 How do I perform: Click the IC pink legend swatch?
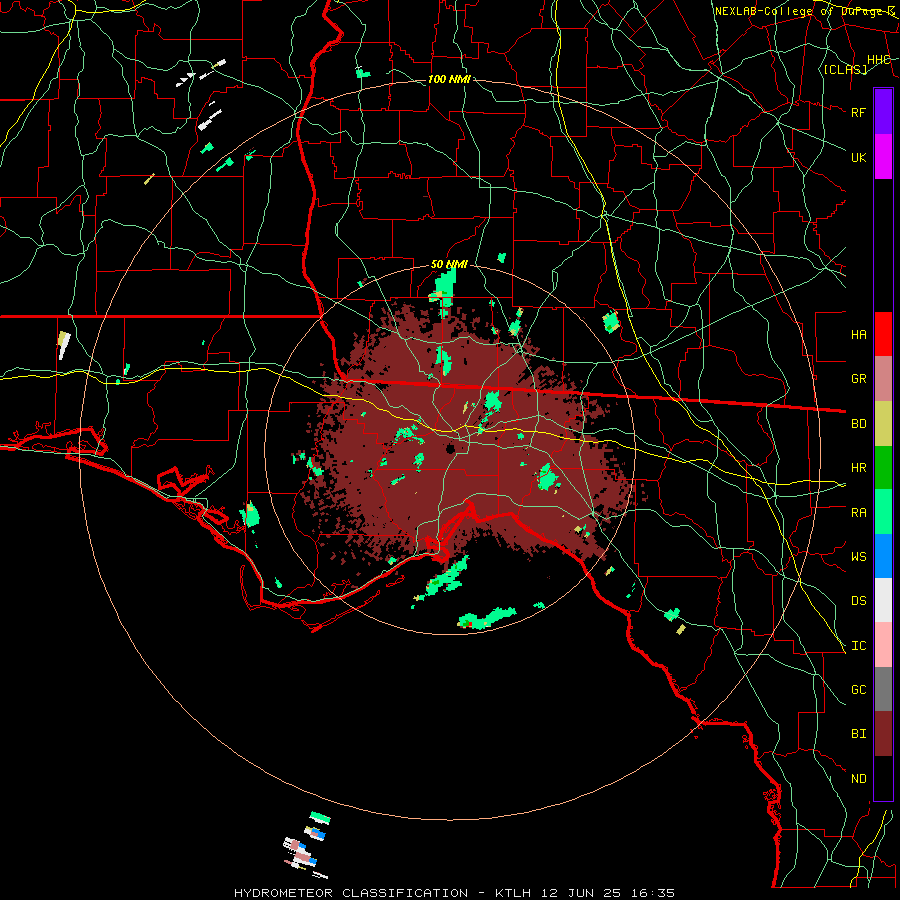pyautogui.click(x=883, y=645)
